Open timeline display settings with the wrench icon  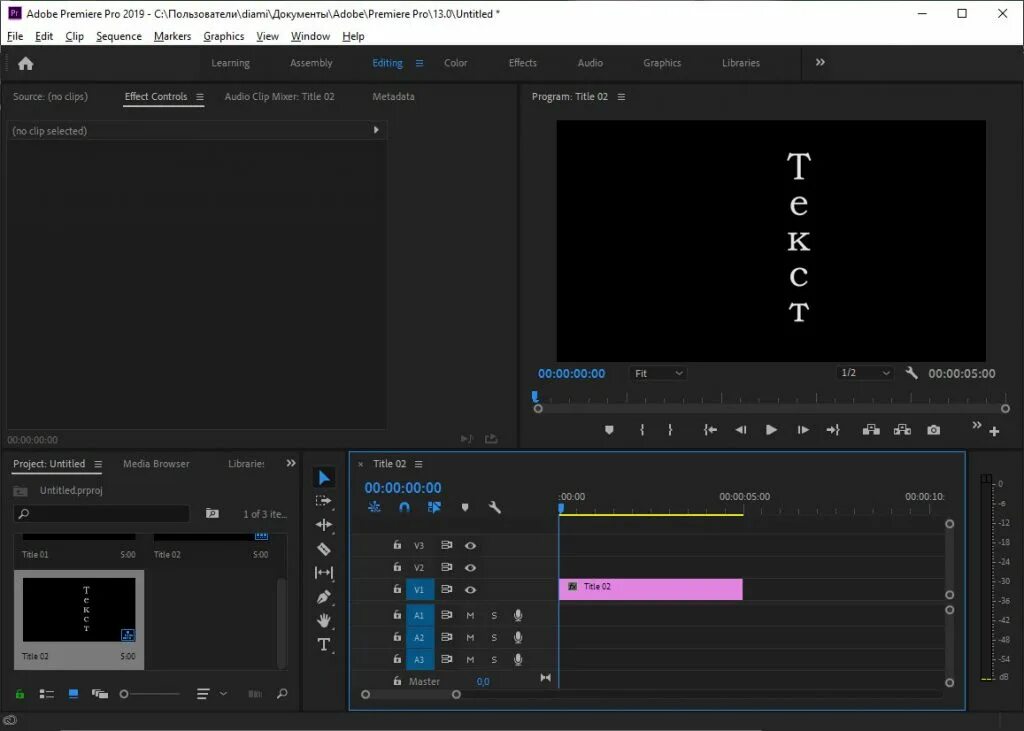[x=494, y=507]
